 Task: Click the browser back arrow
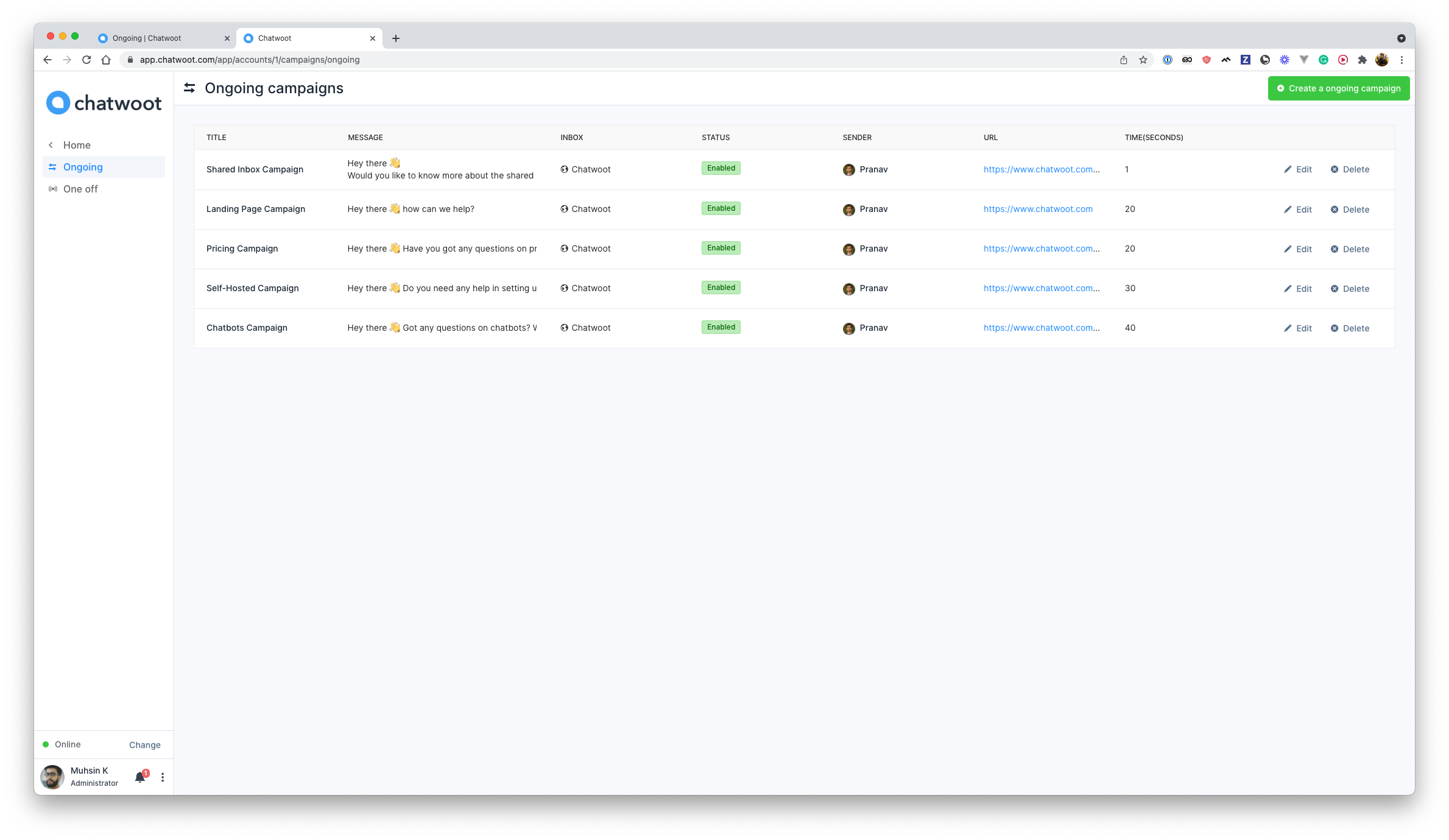tap(48, 60)
